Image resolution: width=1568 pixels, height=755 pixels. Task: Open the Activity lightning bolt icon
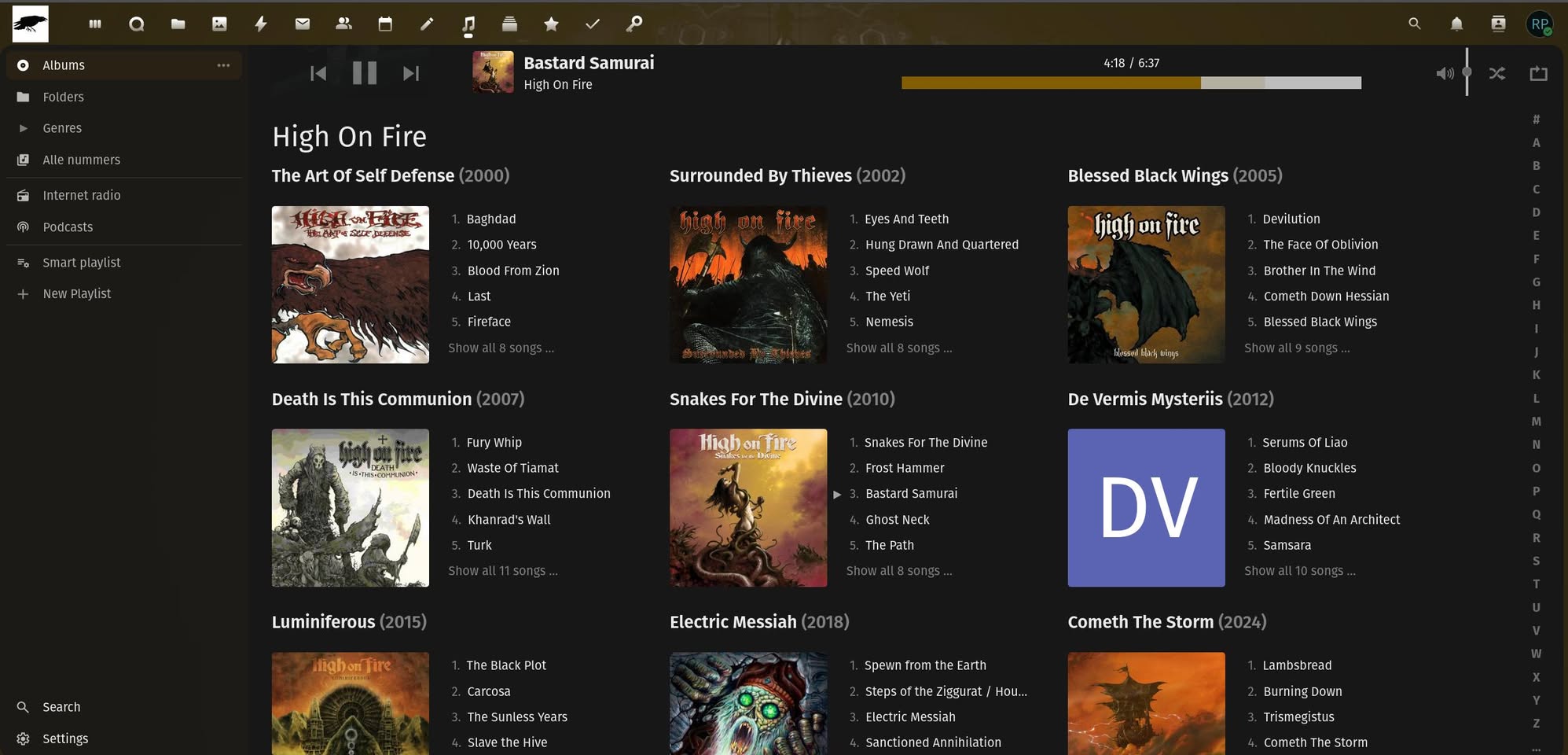(261, 24)
